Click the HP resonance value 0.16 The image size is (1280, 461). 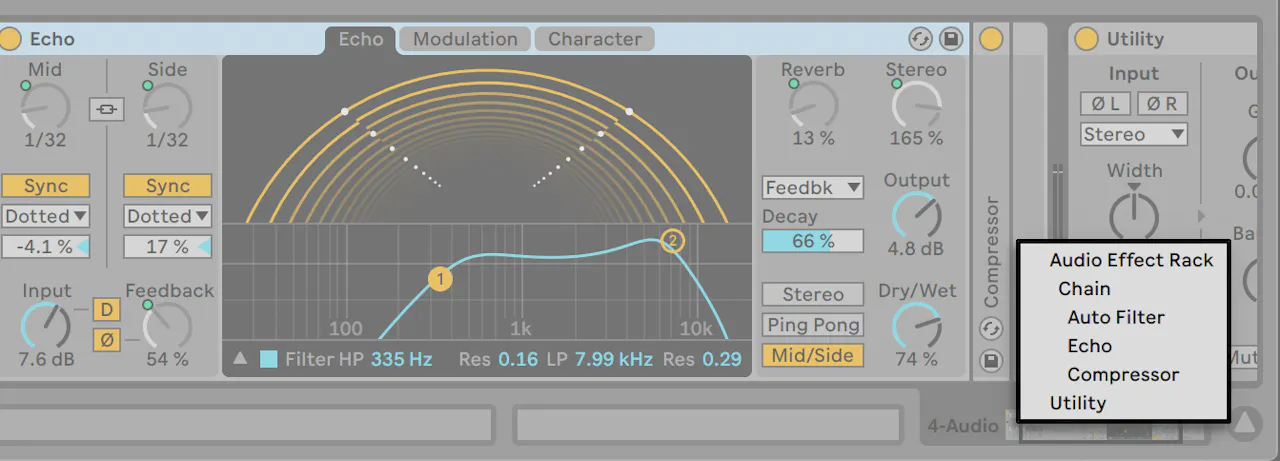pos(518,359)
